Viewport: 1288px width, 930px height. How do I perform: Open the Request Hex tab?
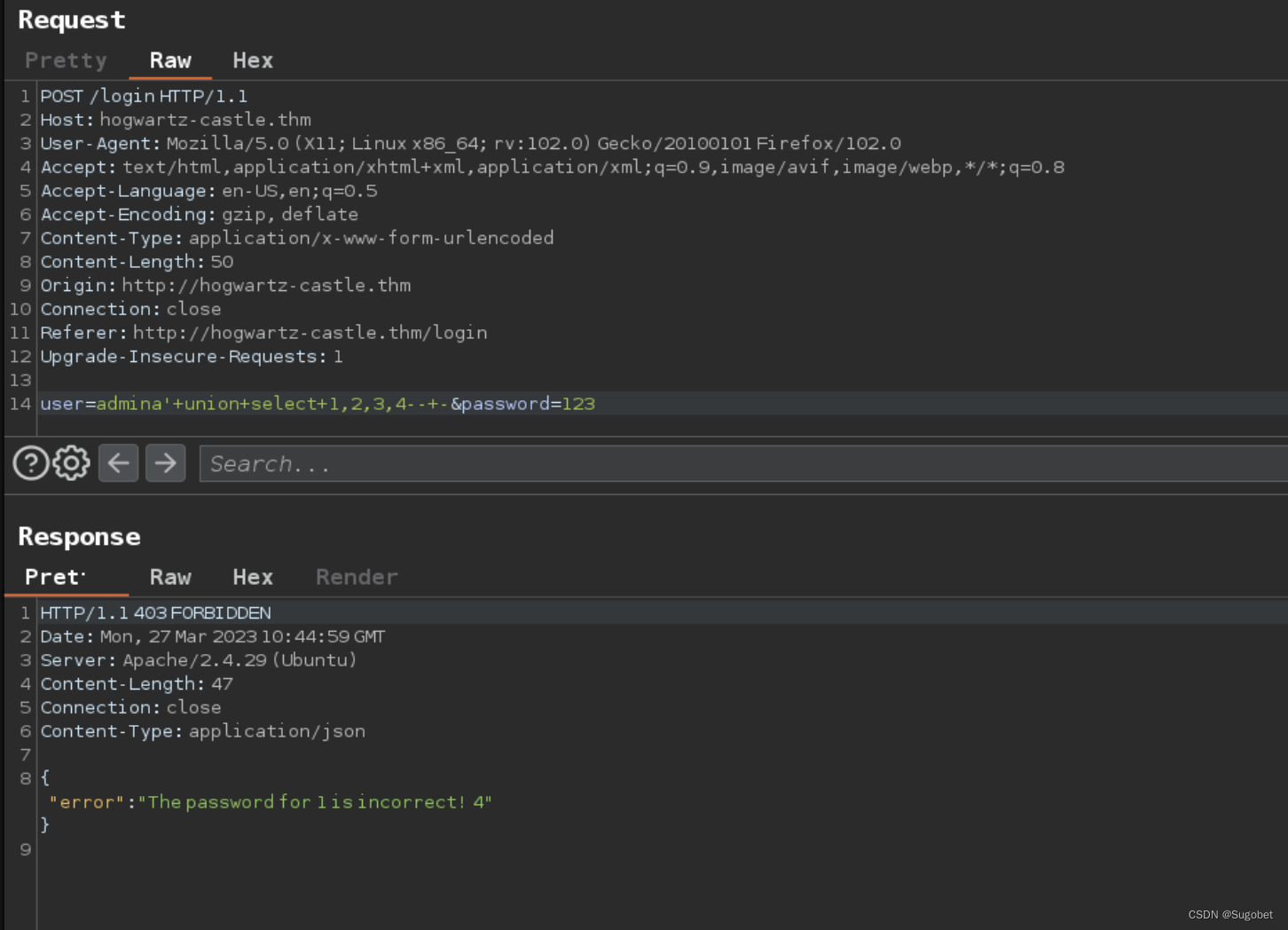(253, 60)
